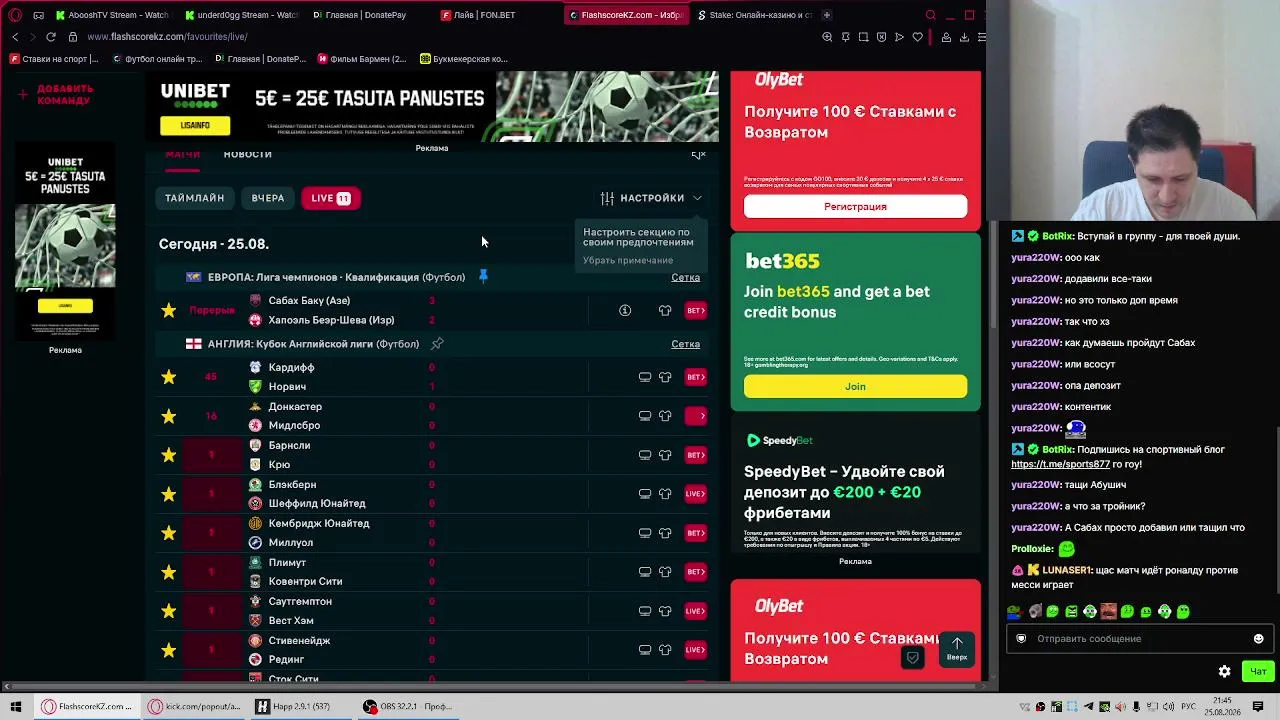This screenshot has height=720, width=1280.
Task: Unstar the Блэкберн vs Шеффилд Юнайтед match
Action: [168, 494]
